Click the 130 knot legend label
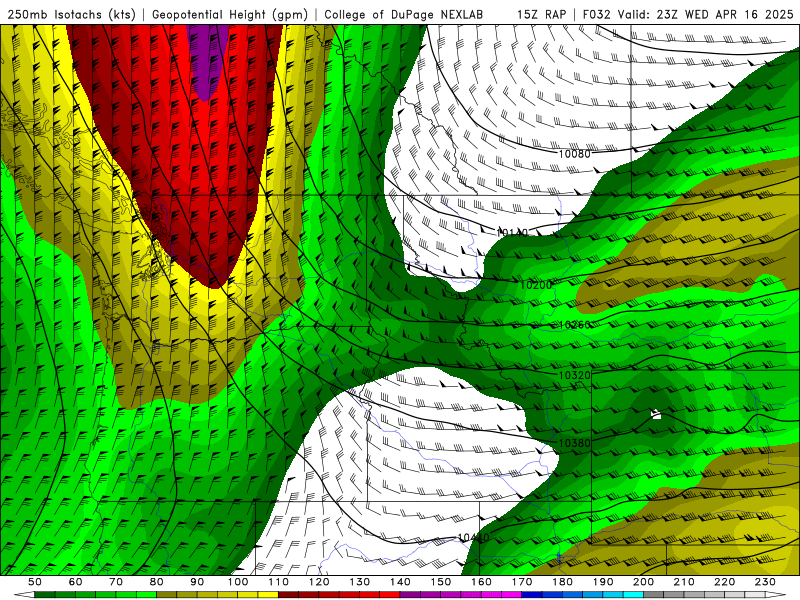800x600 pixels. point(360,582)
